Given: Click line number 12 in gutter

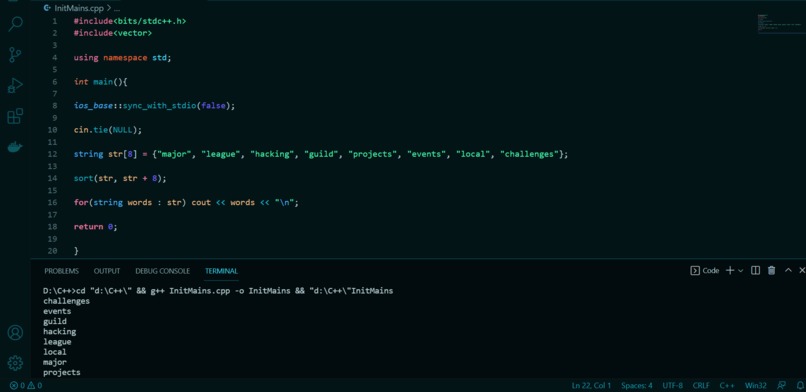Looking at the screenshot, I should coord(52,154).
